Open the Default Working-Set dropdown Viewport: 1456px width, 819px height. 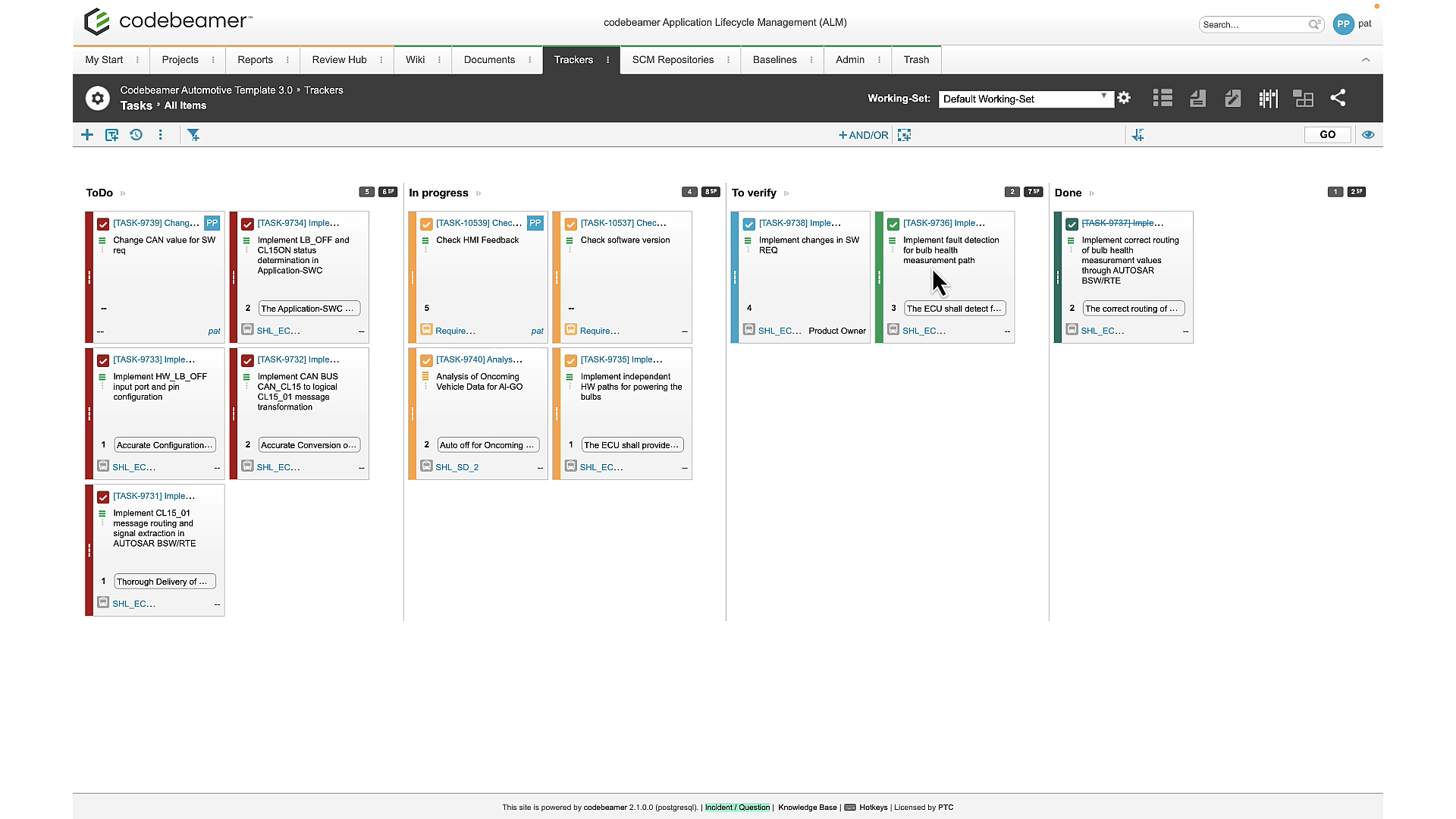point(1025,99)
